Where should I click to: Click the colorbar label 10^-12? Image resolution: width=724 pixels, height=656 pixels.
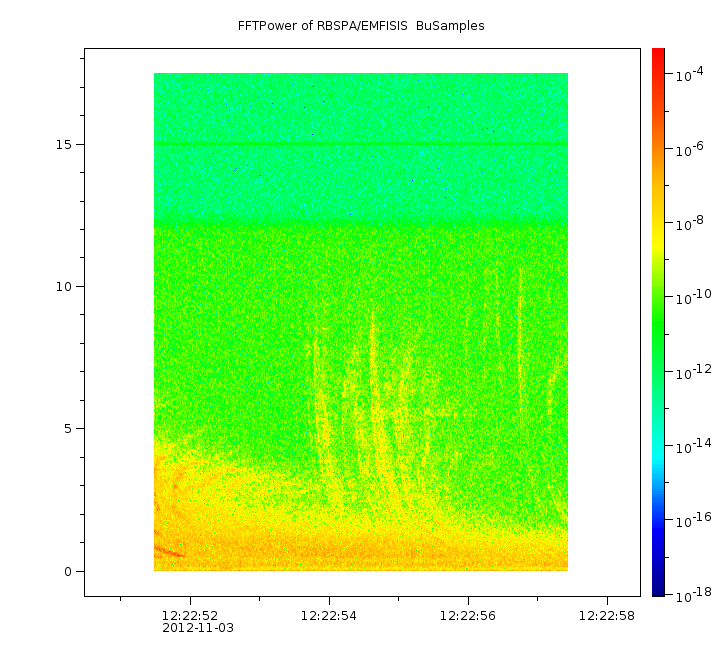pyautogui.click(x=694, y=372)
